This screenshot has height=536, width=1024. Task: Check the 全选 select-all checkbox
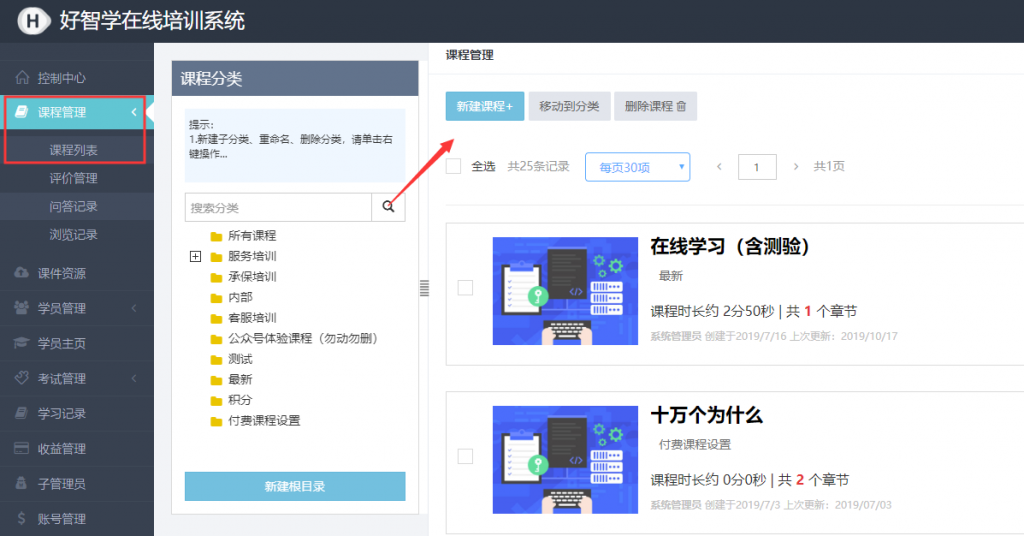coord(453,166)
